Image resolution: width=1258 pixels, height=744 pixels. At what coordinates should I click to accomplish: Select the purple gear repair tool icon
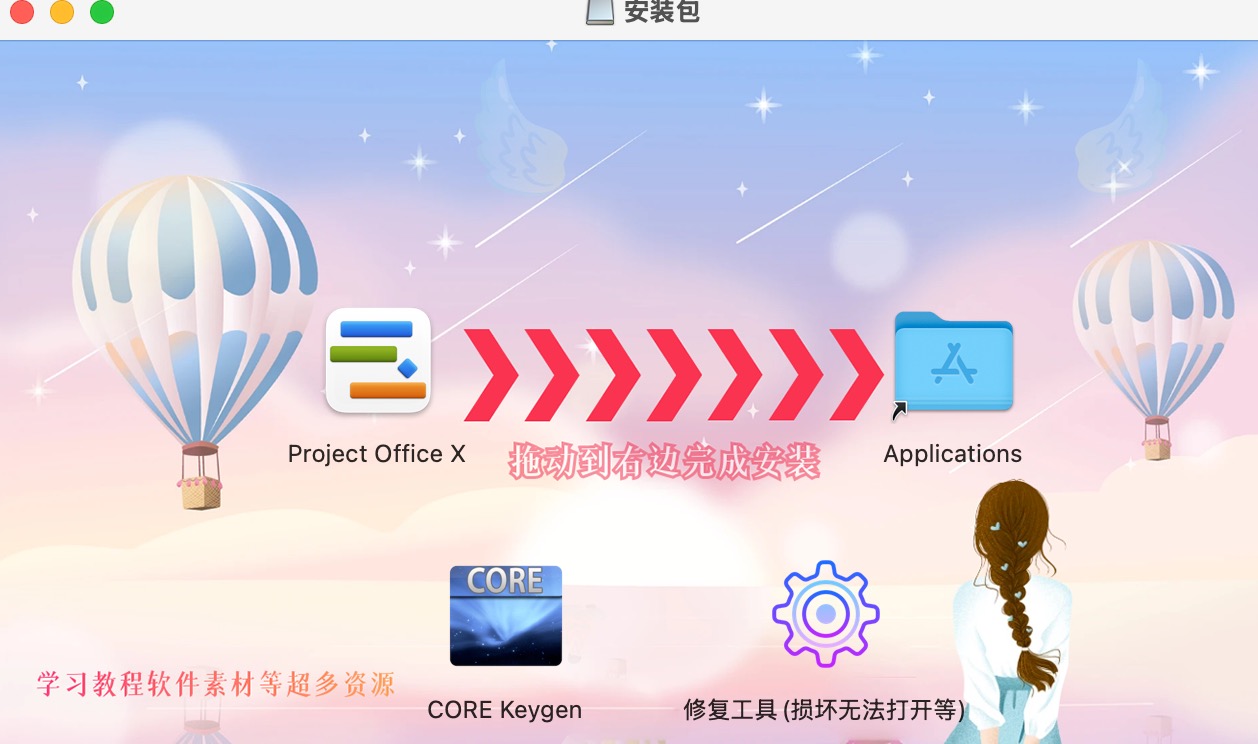click(825, 613)
